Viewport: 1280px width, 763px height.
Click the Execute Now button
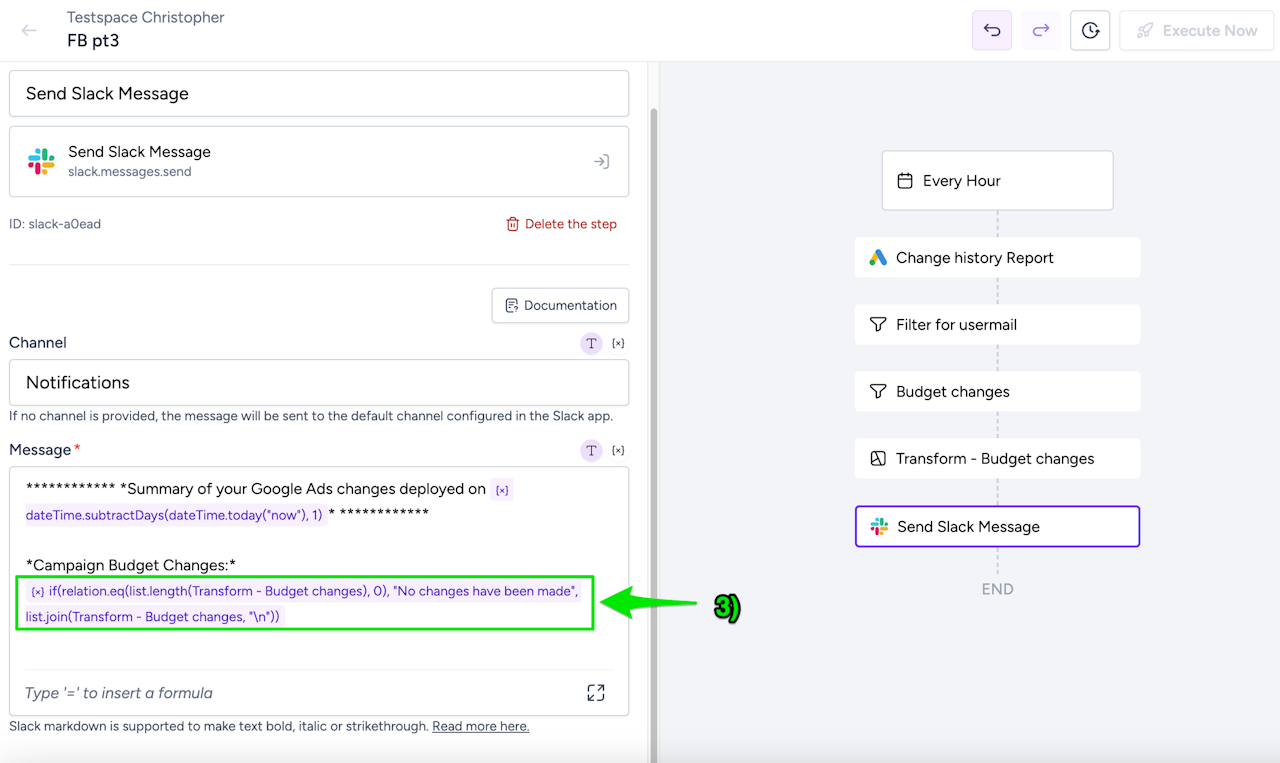(x=1195, y=31)
